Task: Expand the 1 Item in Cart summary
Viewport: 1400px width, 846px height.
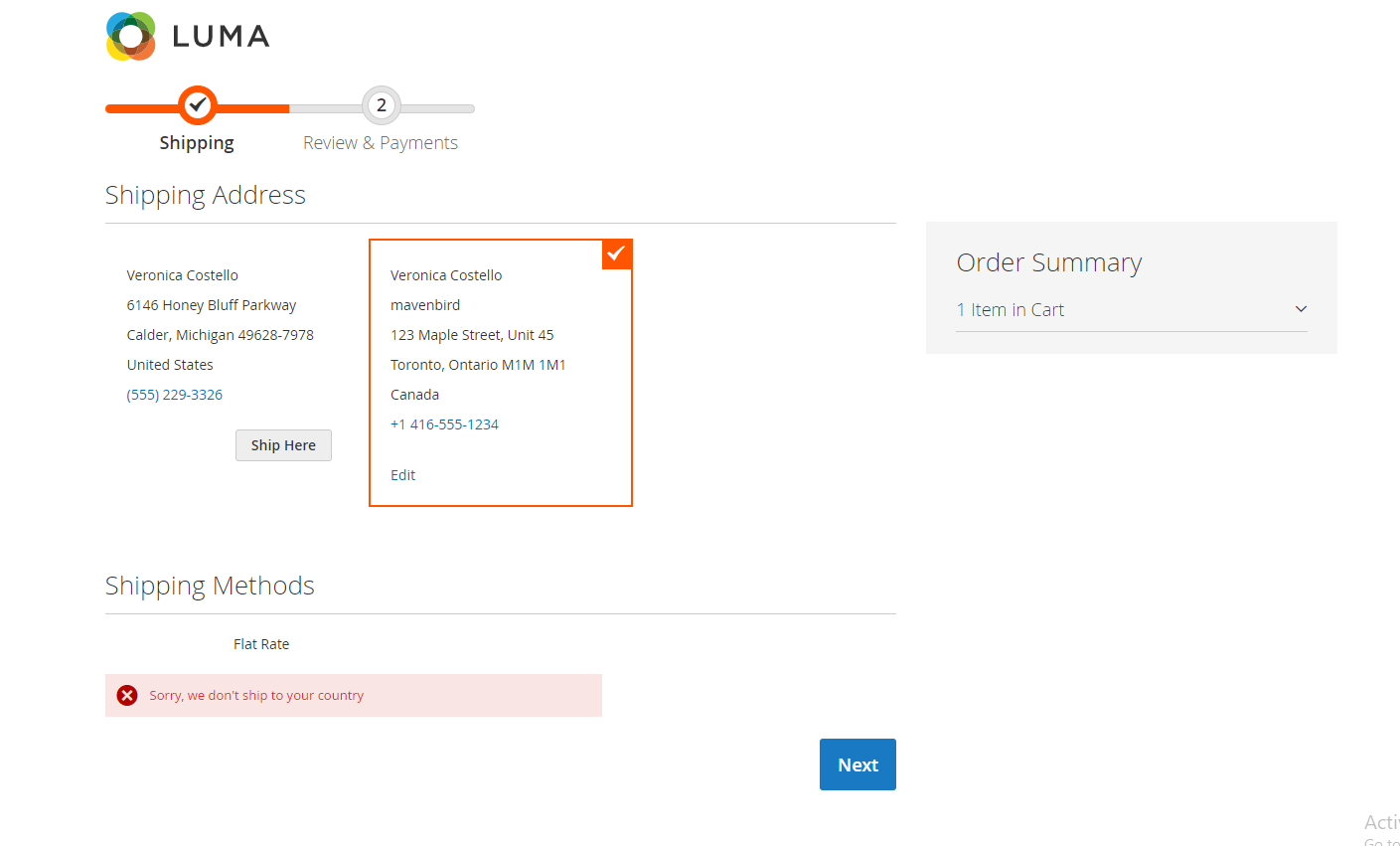Action: tap(1132, 310)
